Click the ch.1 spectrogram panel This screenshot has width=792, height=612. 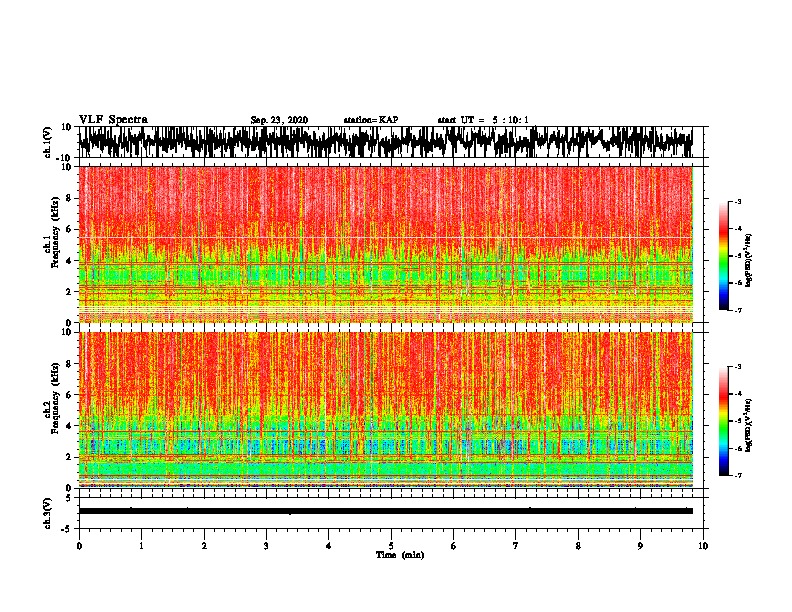385,244
